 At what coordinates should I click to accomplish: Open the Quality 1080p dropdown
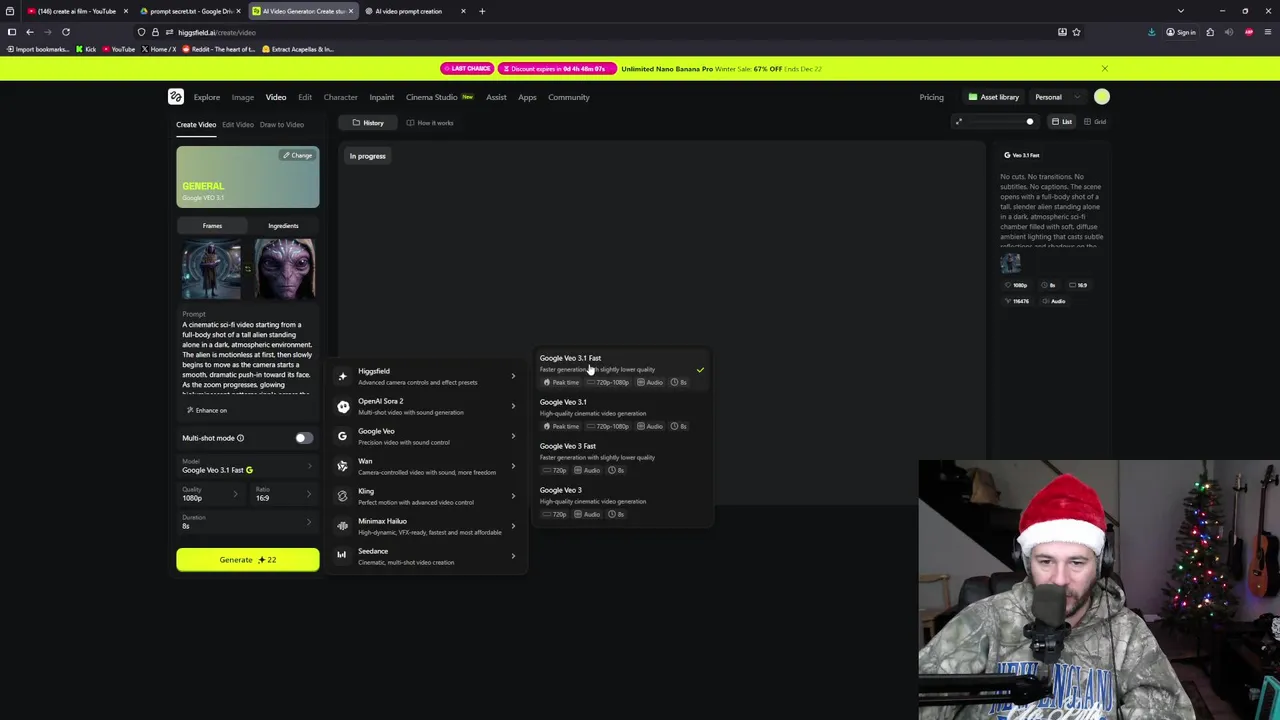pyautogui.click(x=210, y=494)
